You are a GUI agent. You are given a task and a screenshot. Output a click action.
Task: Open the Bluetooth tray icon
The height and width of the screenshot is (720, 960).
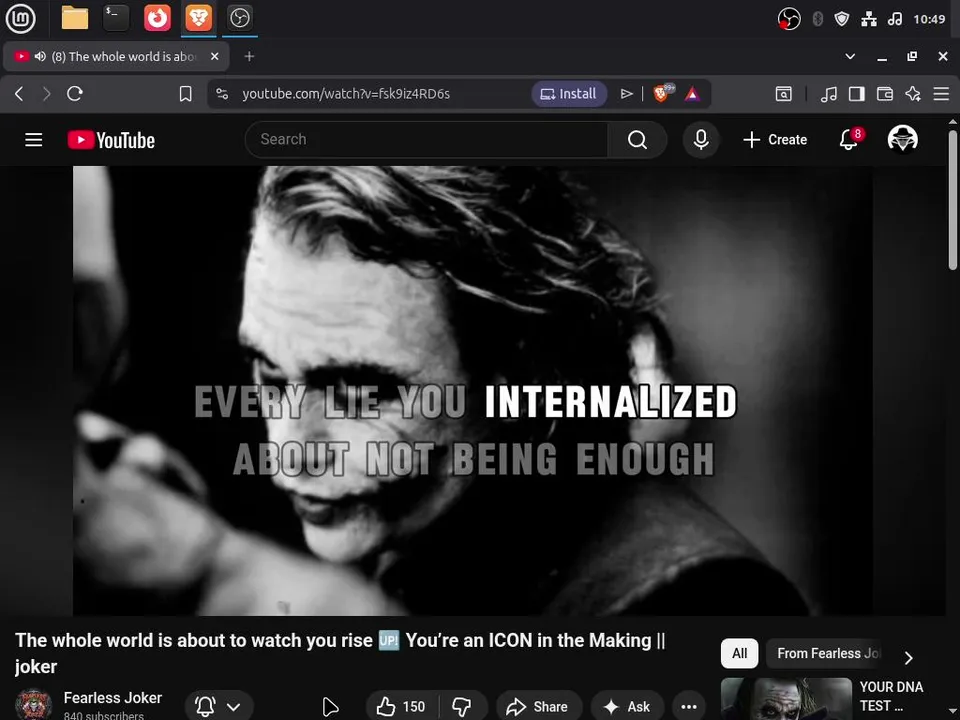click(817, 19)
